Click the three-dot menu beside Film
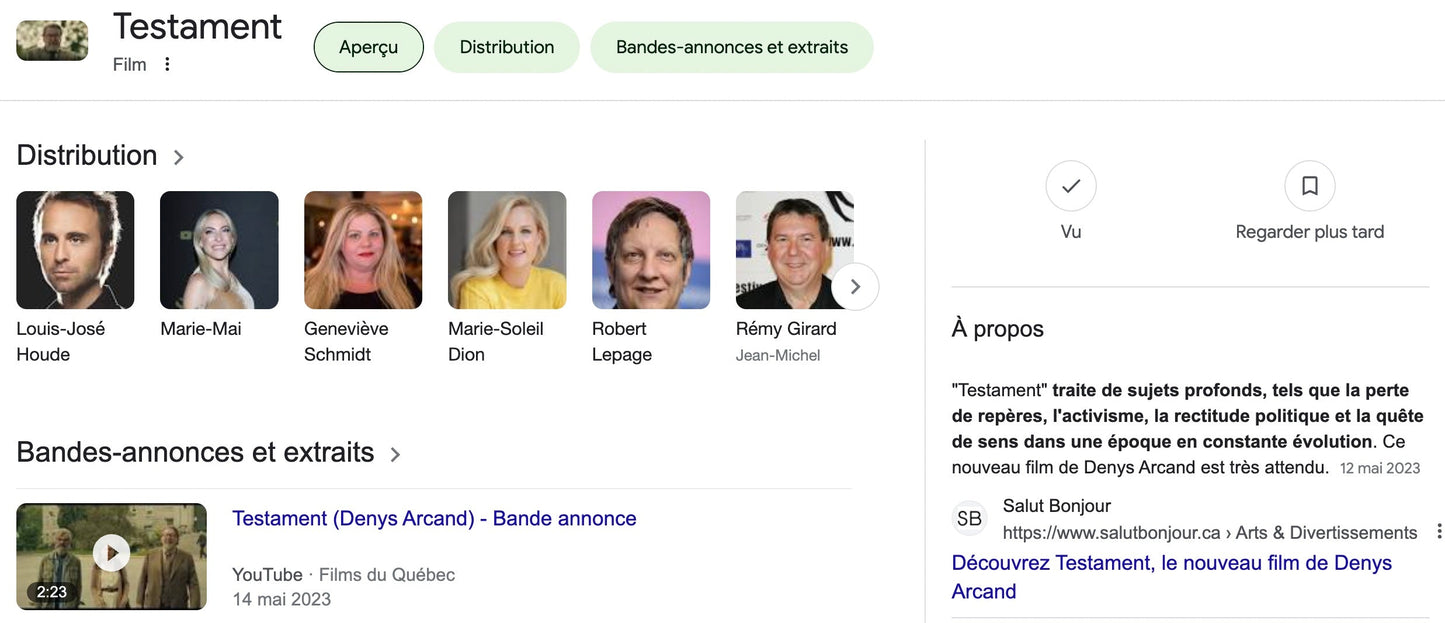The width and height of the screenshot is (1445, 623). pyautogui.click(x=167, y=64)
